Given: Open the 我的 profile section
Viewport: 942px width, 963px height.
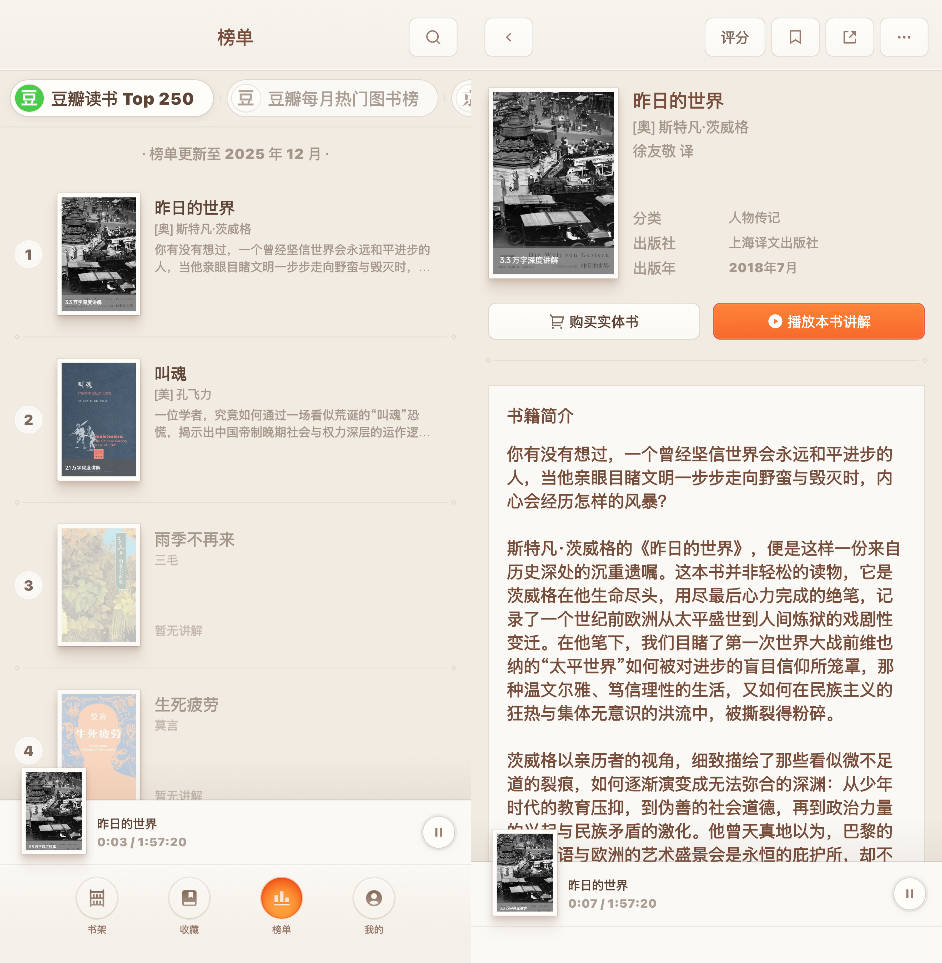Looking at the screenshot, I should (x=373, y=908).
